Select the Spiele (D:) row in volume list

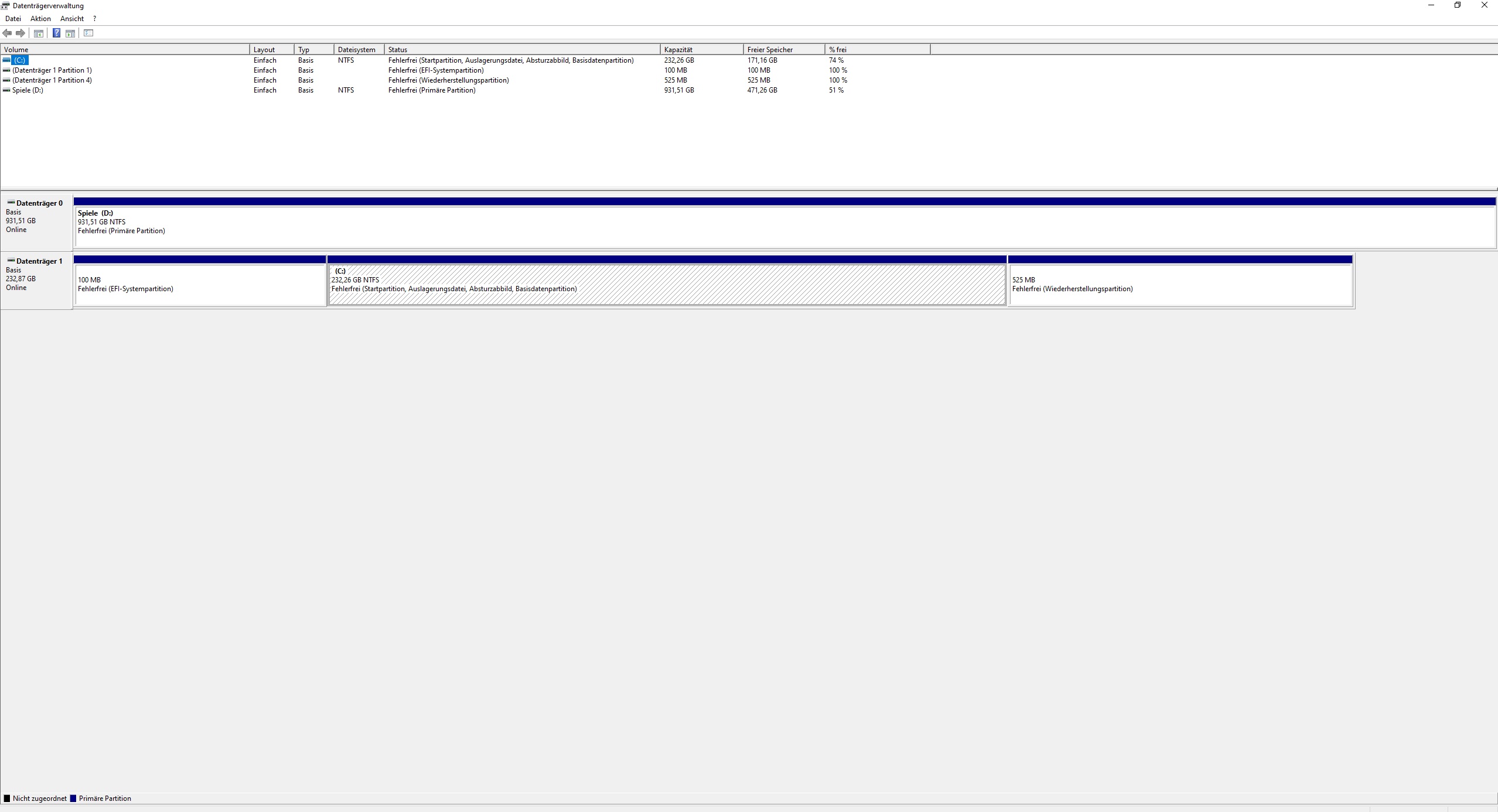pyautogui.click(x=28, y=90)
